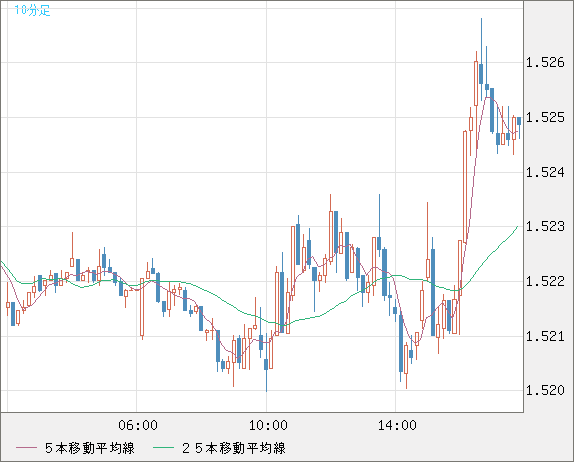Click the 10:00 time axis label
Image resolution: width=574 pixels, height=462 pixels.
coord(268,425)
